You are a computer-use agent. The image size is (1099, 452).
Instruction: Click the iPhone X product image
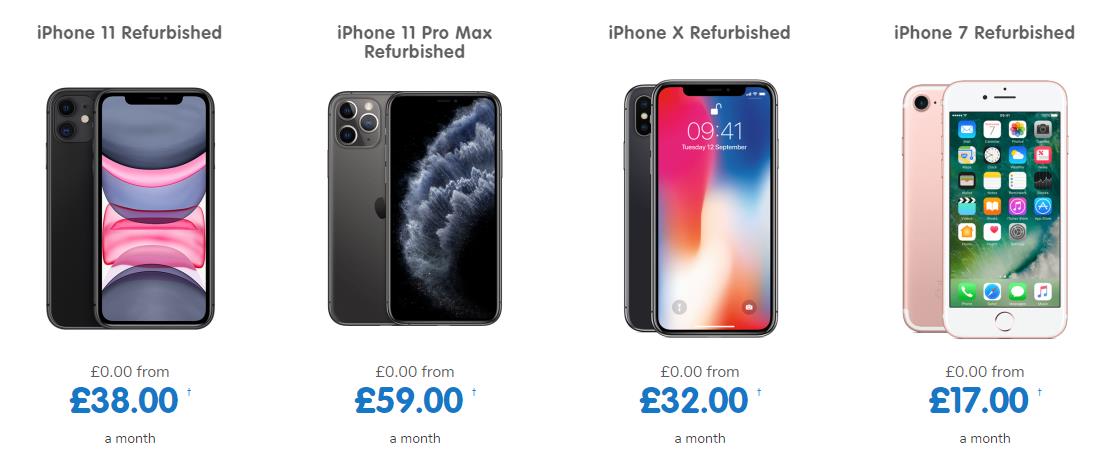[701, 208]
